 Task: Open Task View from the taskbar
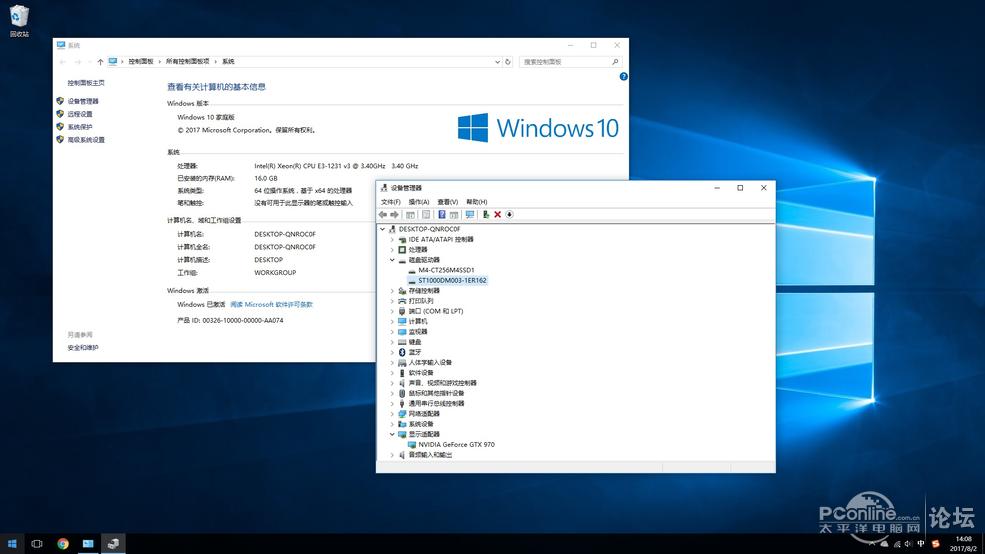pyautogui.click(x=36, y=544)
